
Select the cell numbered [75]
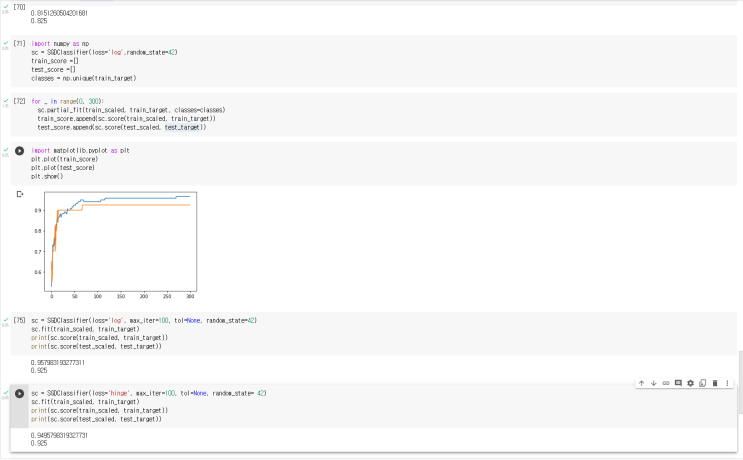[x=19, y=320]
